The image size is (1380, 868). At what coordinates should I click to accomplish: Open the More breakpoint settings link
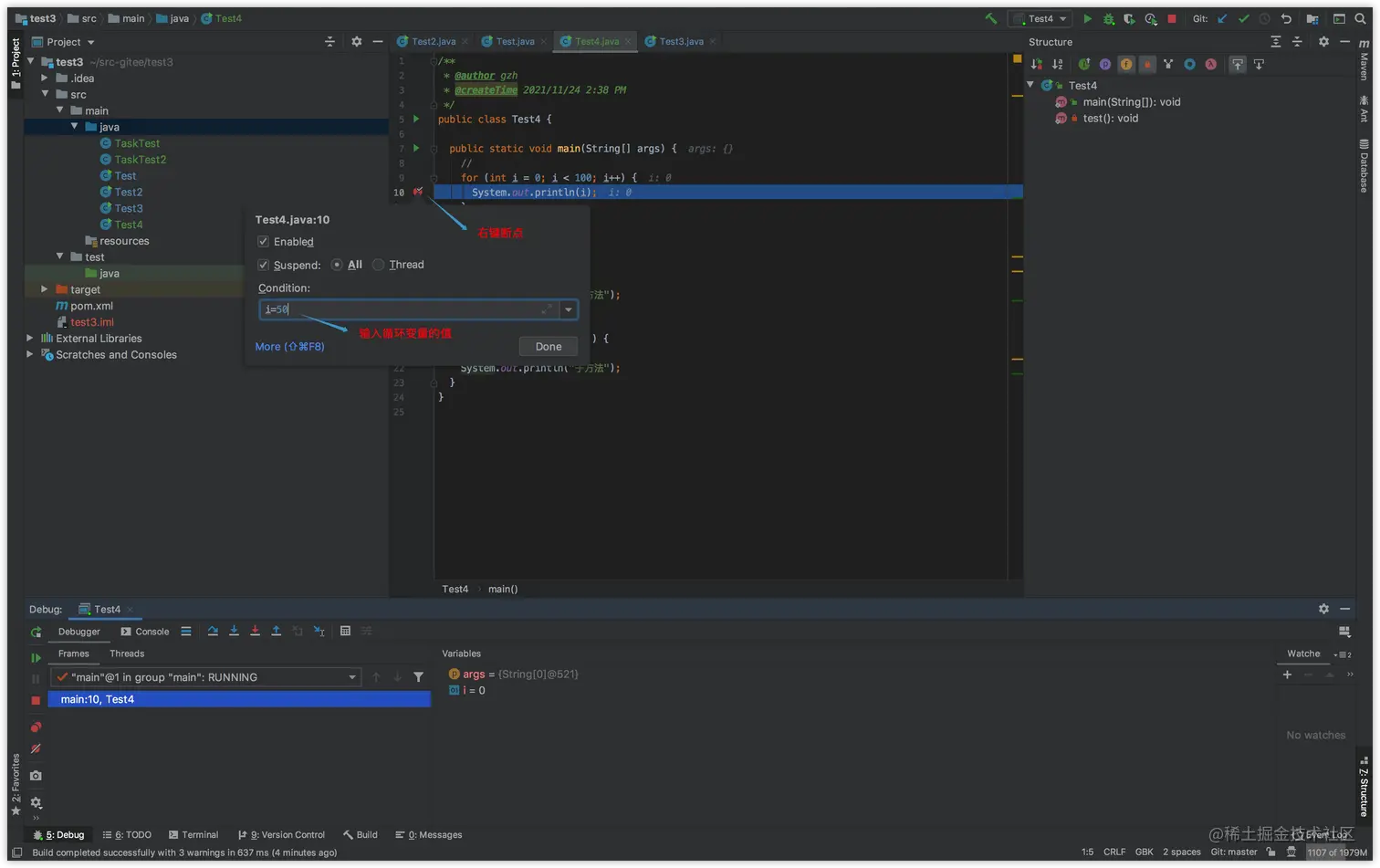[289, 347]
